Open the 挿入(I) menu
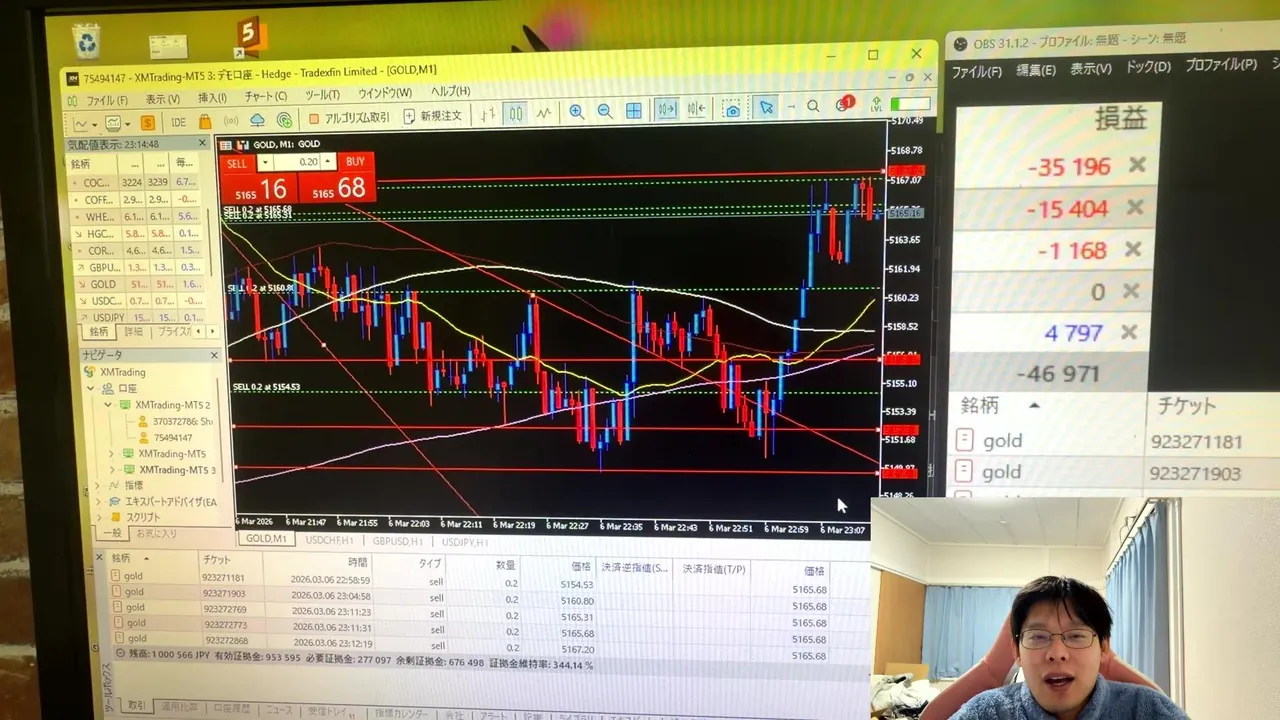The width and height of the screenshot is (1280, 720). (212, 98)
